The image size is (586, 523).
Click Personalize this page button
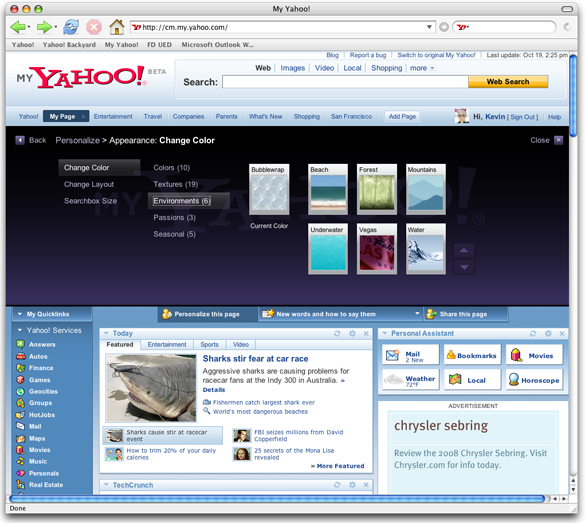pyautogui.click(x=207, y=314)
